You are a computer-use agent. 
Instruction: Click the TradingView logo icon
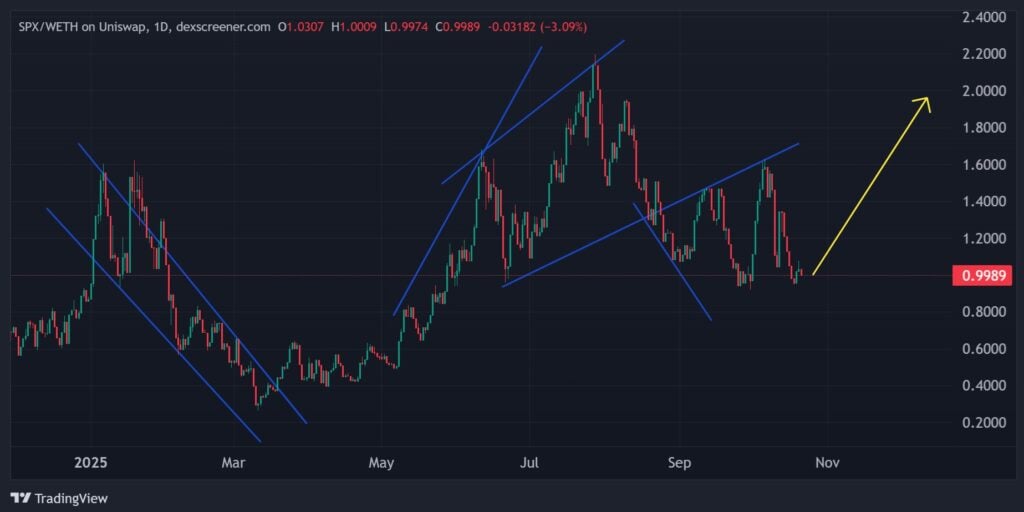pos(20,498)
